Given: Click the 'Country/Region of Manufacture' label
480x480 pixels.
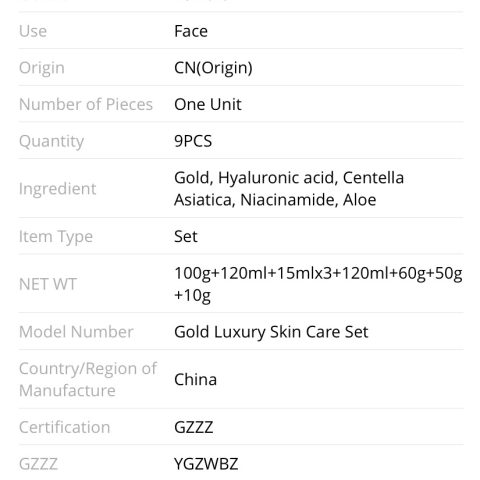Looking at the screenshot, I should 88,380.
